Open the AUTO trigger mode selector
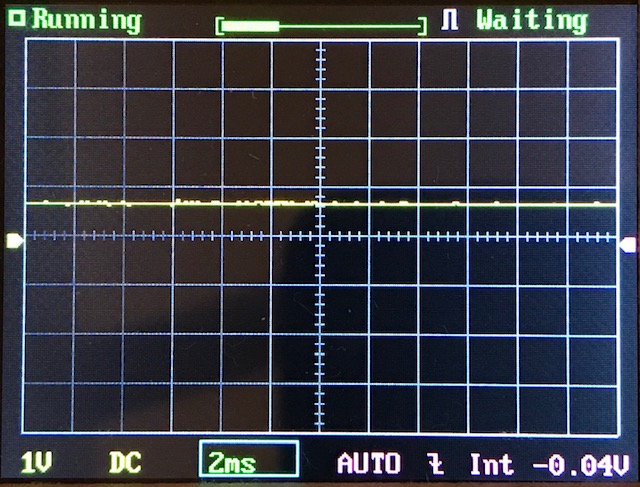 (x=368, y=464)
